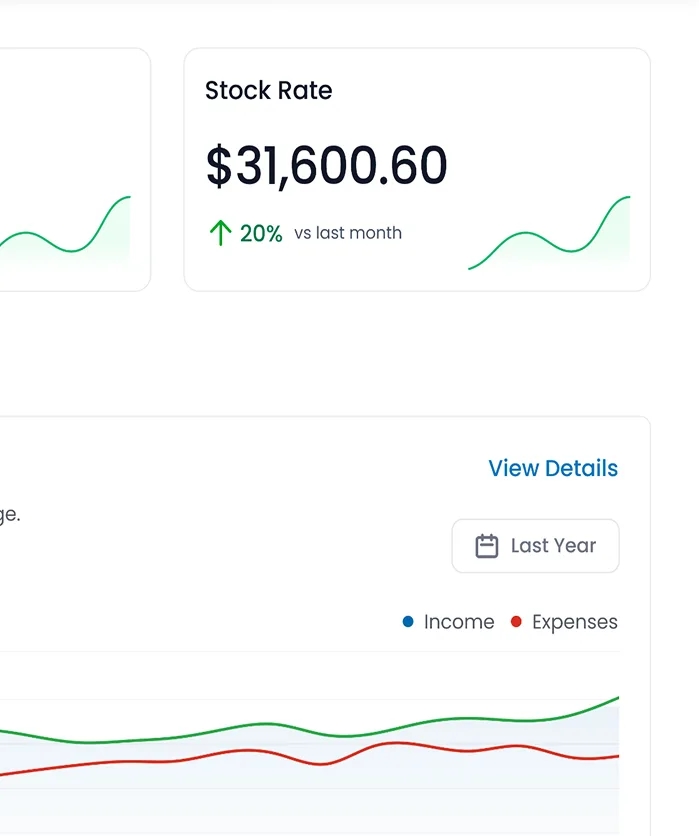Click the green up arrow next to 20%
This screenshot has height=836, width=699.
pos(220,233)
